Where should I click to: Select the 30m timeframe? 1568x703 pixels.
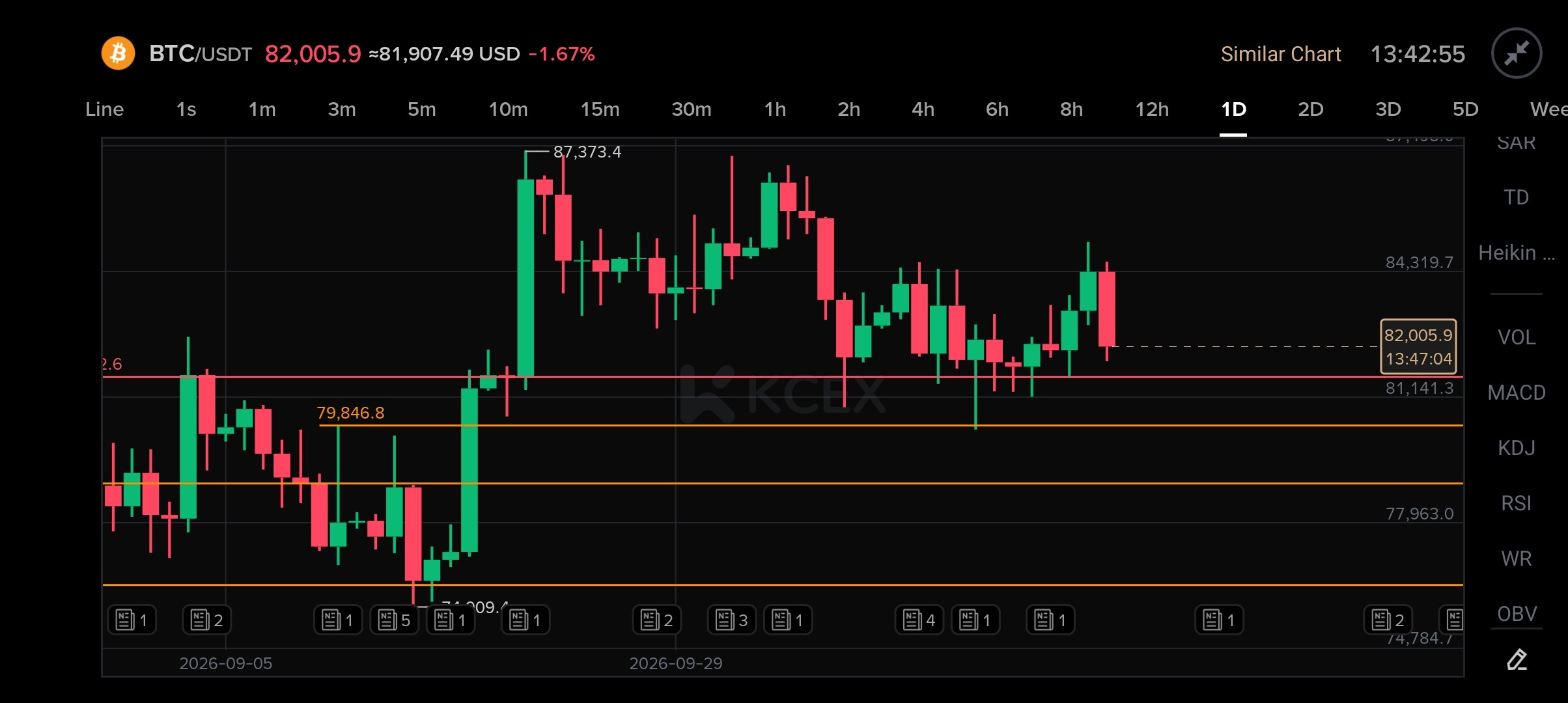click(x=691, y=109)
